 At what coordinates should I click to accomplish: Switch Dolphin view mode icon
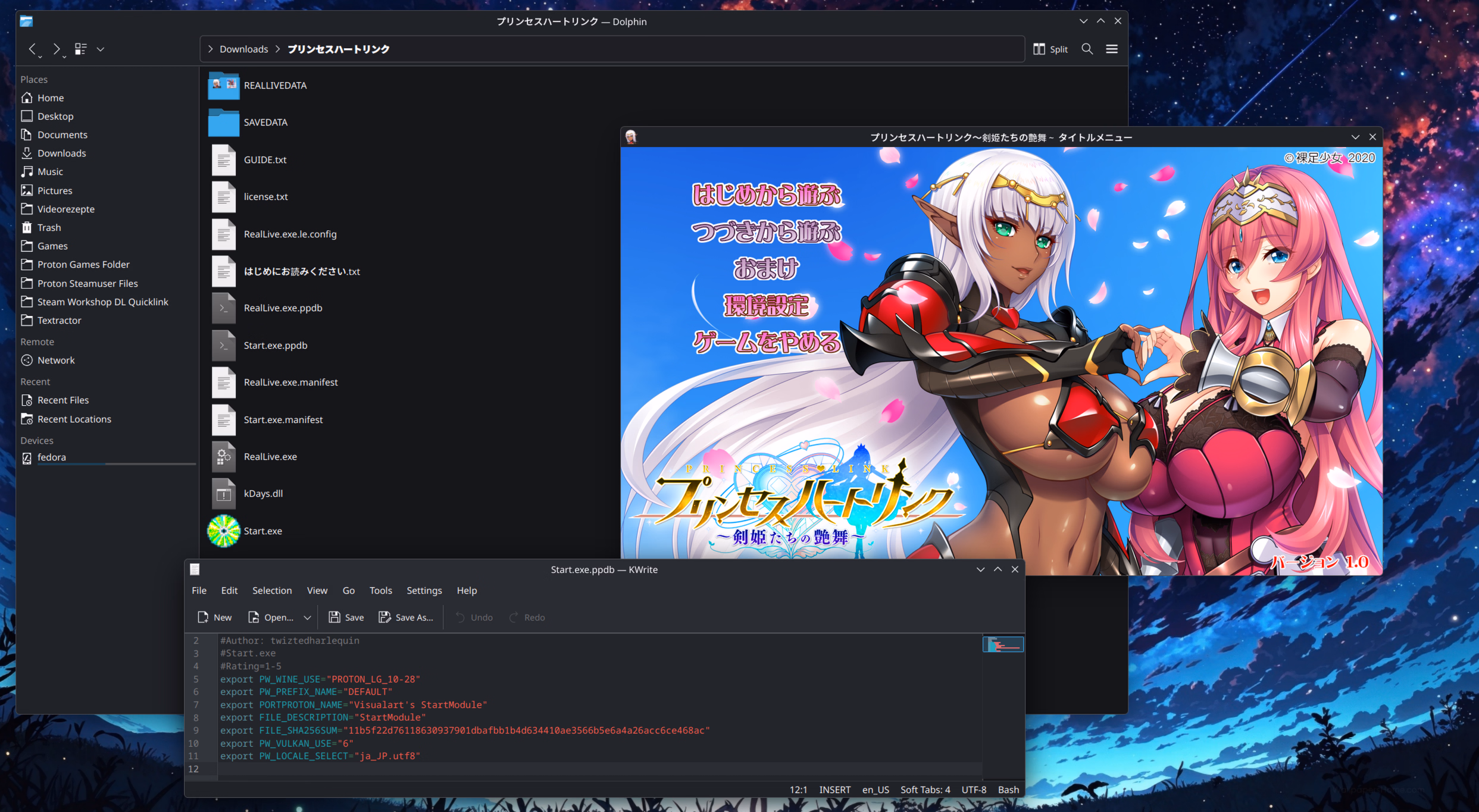[80, 49]
